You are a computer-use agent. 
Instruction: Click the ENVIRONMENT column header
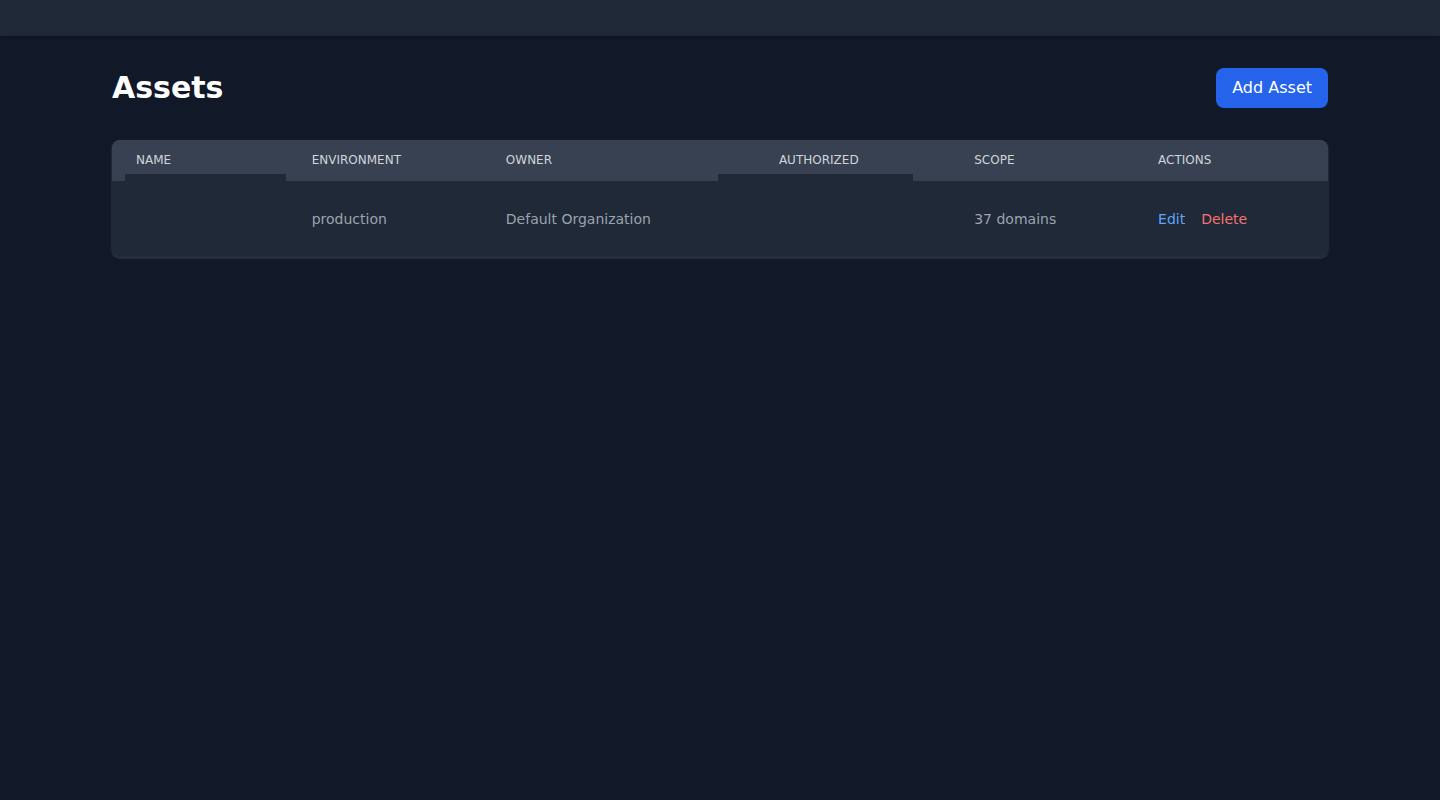[356, 160]
